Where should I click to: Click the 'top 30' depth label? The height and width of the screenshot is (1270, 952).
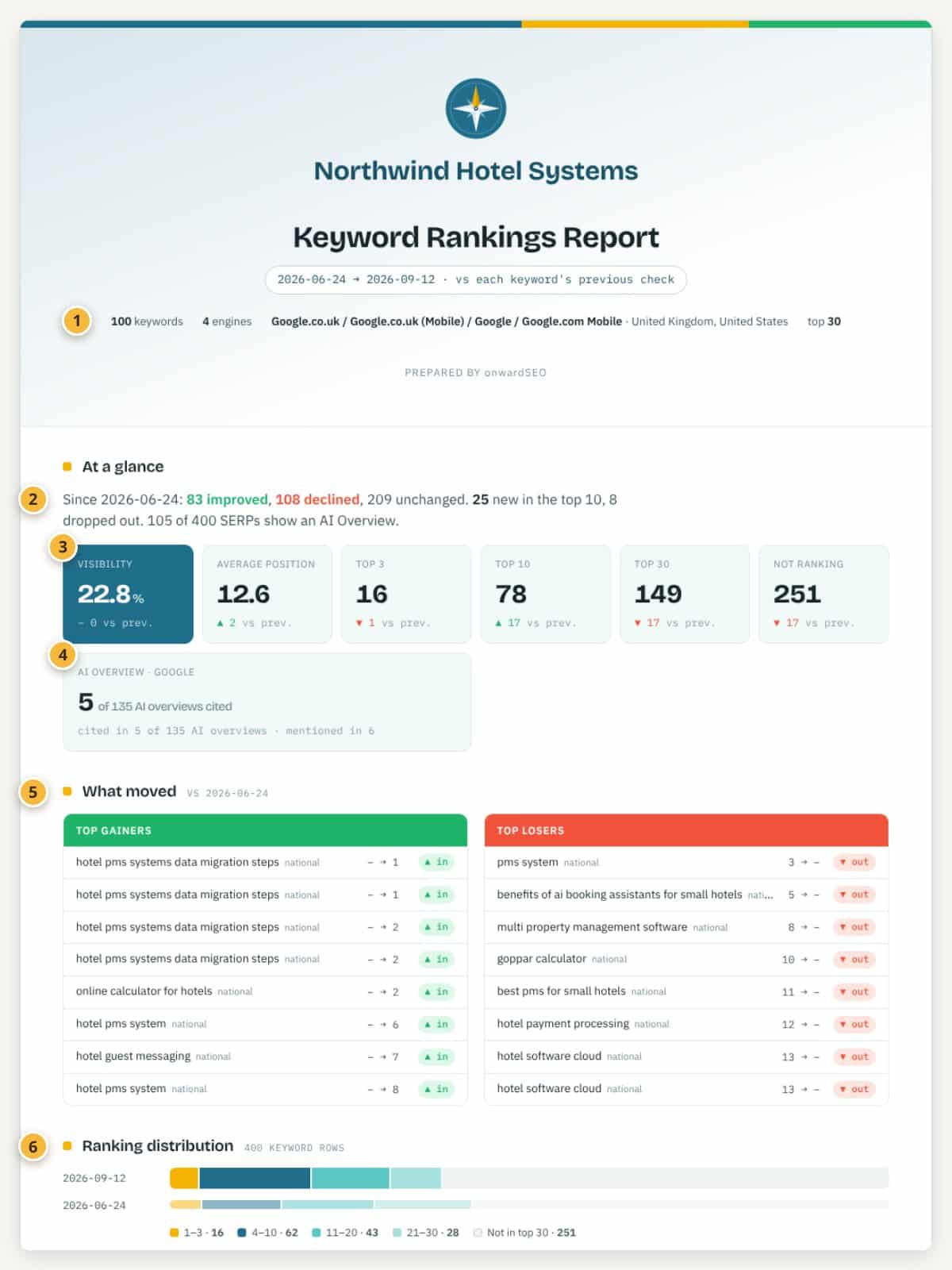point(824,321)
